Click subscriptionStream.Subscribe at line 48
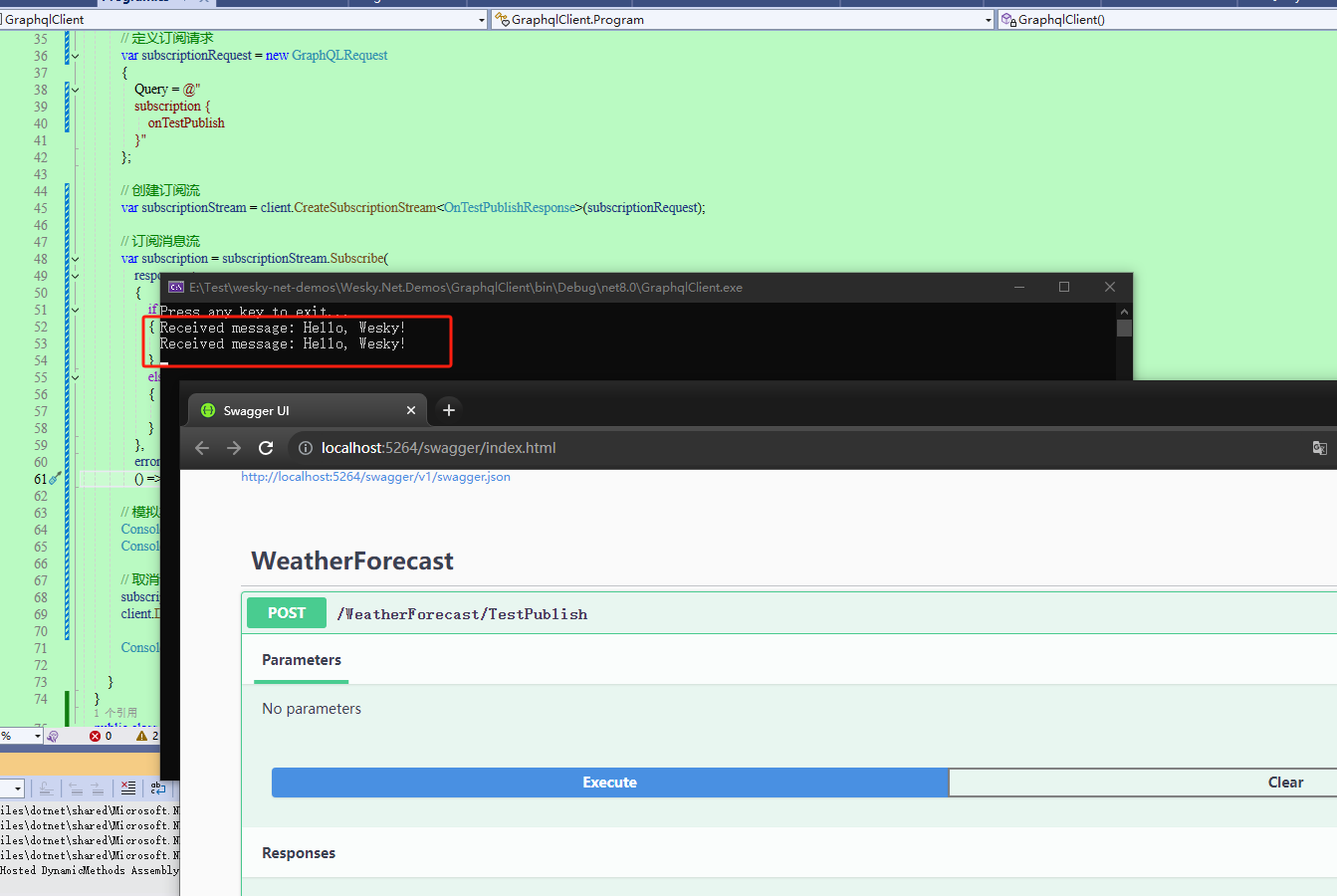The height and width of the screenshot is (896, 1337). pos(304,259)
